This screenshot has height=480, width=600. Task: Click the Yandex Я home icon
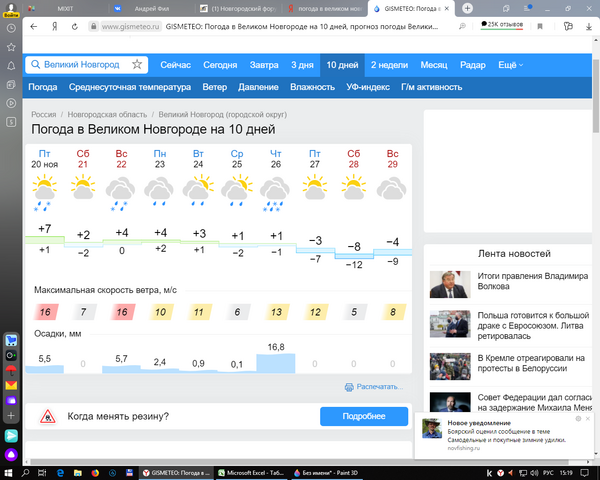point(54,28)
